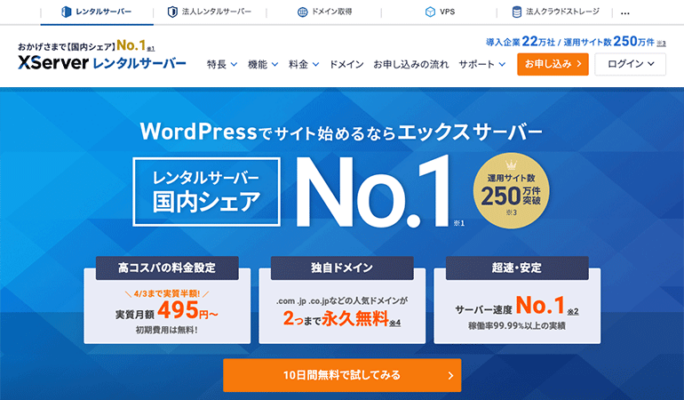Switch to the 法人レンタルサーバー tab

click(x=210, y=12)
